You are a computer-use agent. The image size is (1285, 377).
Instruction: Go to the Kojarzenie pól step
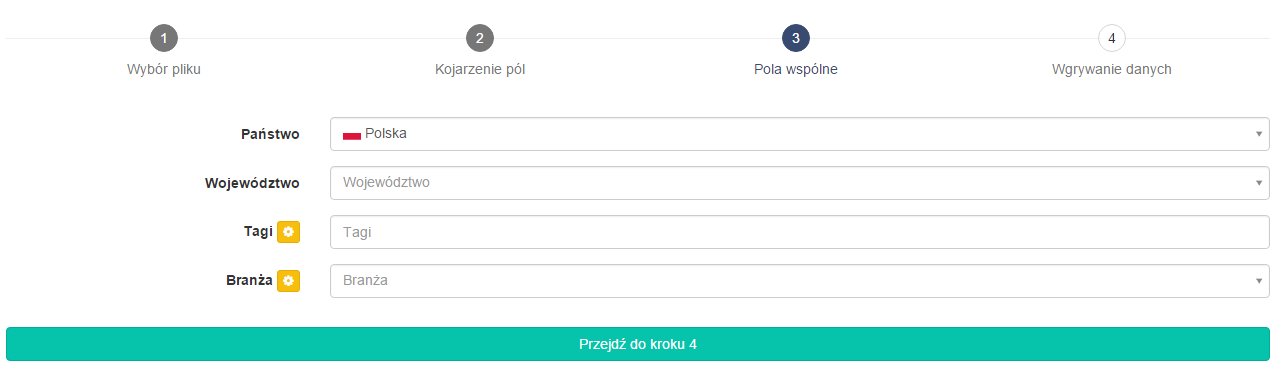pos(480,69)
